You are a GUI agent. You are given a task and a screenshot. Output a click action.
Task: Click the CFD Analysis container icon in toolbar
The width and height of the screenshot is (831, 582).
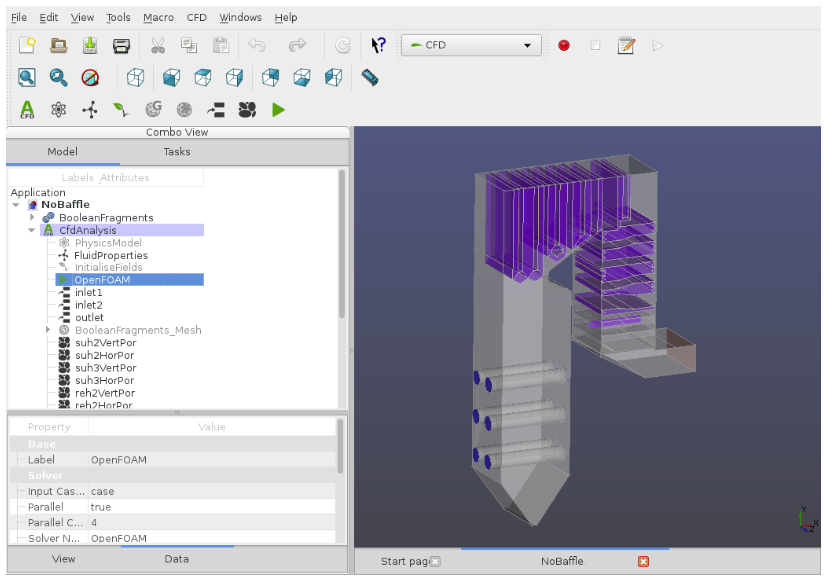tap(27, 110)
